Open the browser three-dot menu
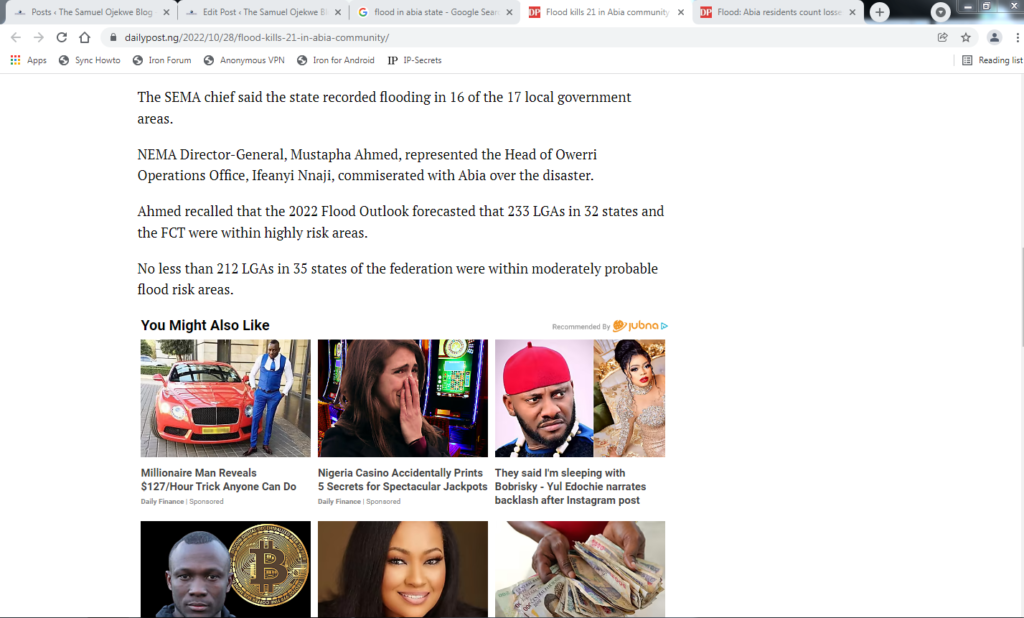Screen dimensions: 1024x618 (1017, 37)
